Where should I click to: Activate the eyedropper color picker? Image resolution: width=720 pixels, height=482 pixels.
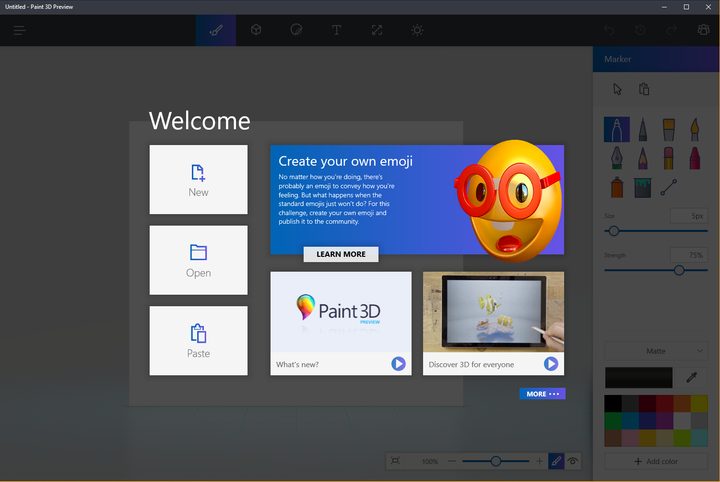pyautogui.click(x=691, y=377)
